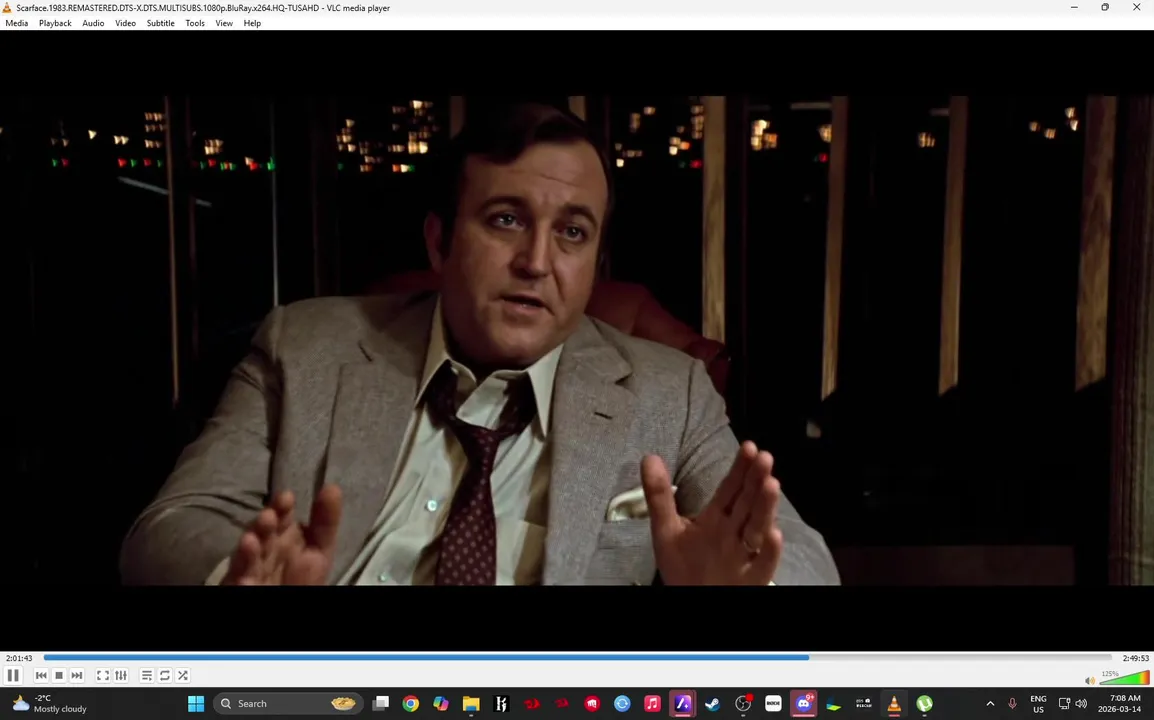The image size is (1154, 720).
Task: Jump to previous media item
Action: click(x=41, y=675)
